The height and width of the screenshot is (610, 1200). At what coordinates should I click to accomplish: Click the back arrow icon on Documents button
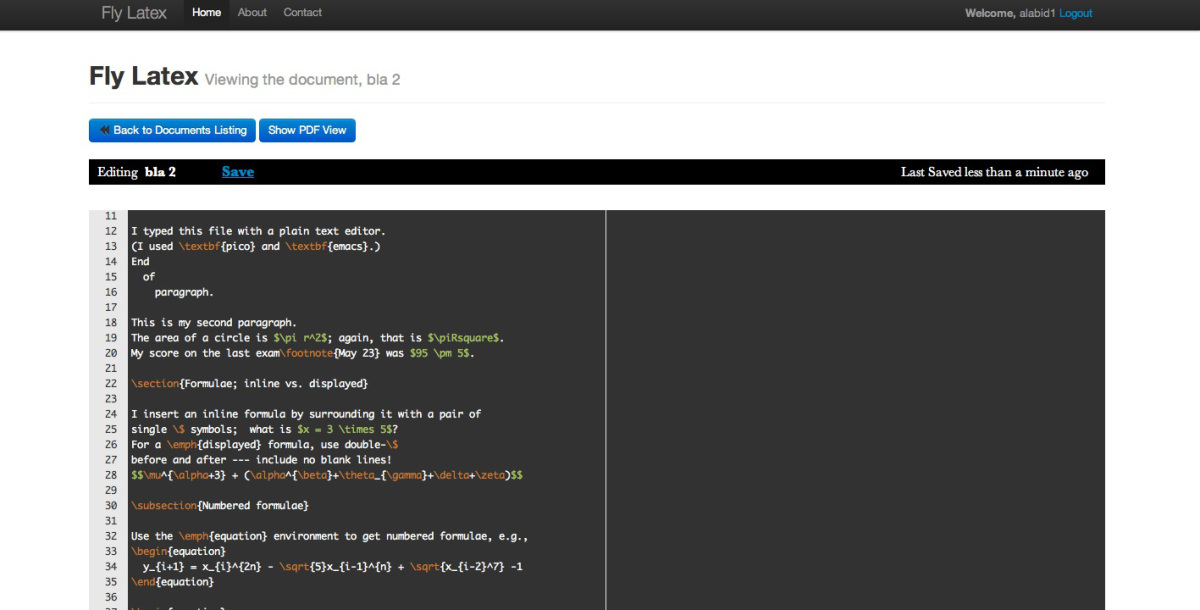click(x=104, y=130)
